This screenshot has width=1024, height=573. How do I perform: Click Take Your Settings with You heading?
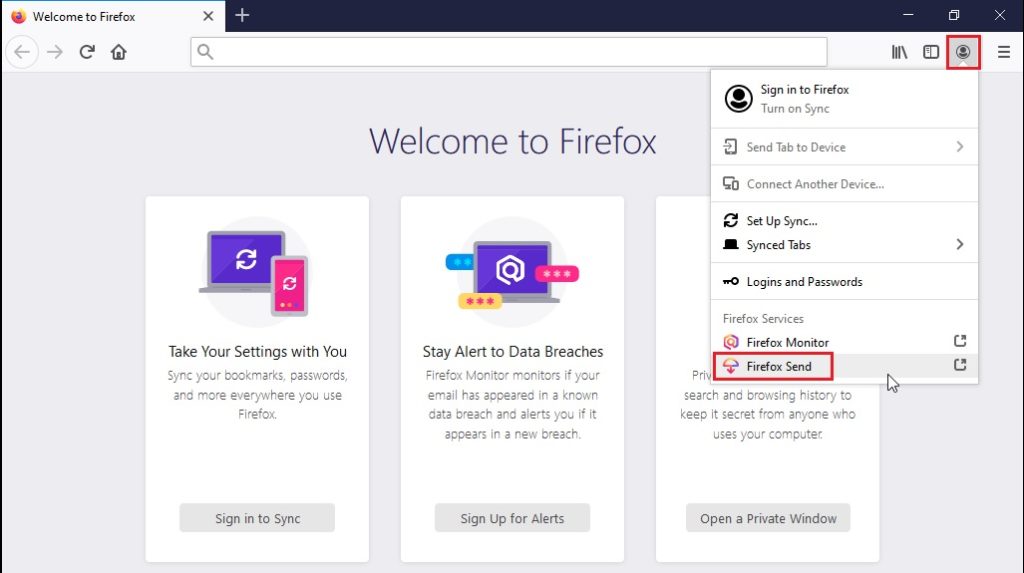click(x=257, y=352)
